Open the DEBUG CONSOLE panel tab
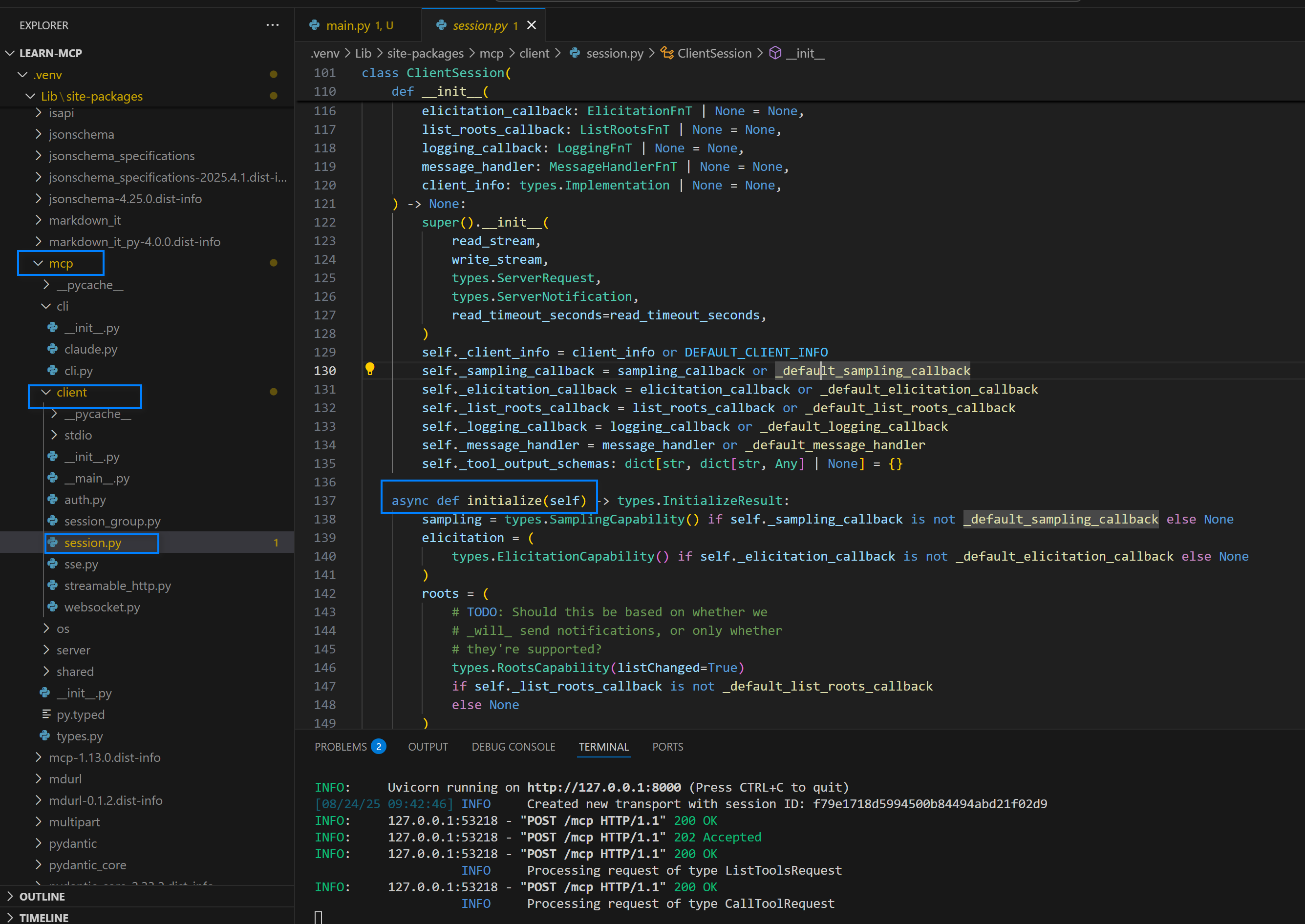Viewport: 1305px width, 924px height. (513, 747)
